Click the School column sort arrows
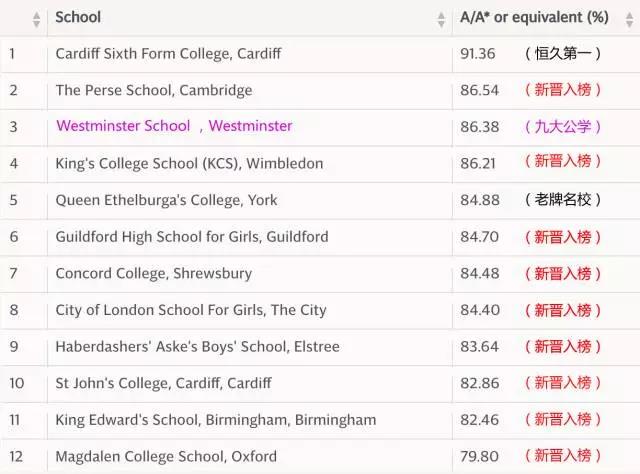 pos(441,18)
